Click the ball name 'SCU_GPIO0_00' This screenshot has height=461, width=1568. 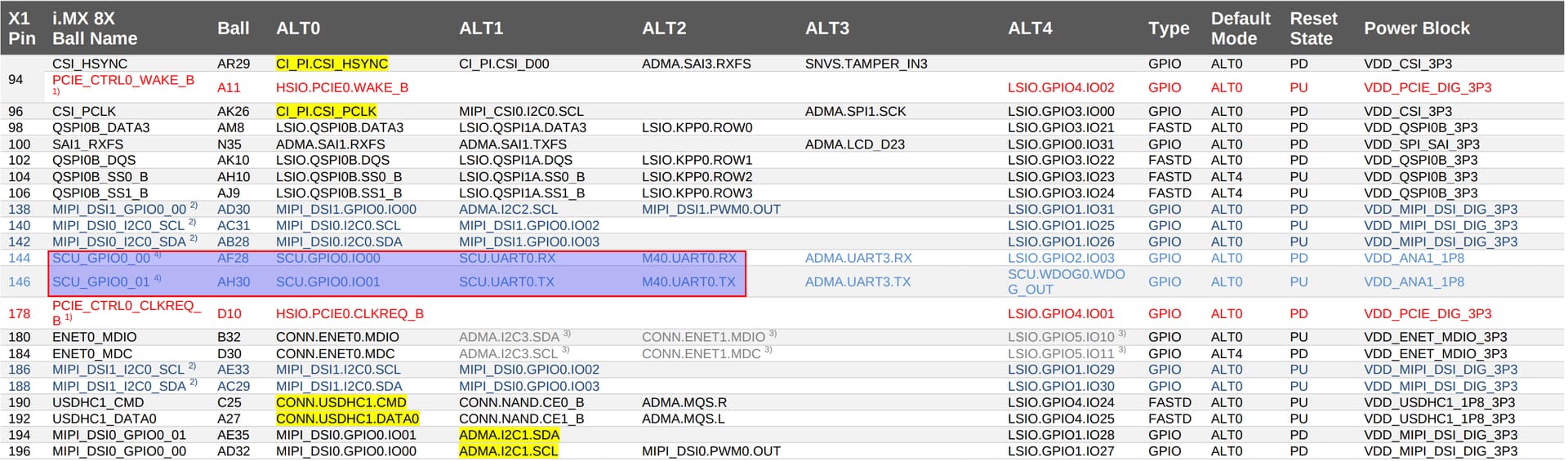(101, 258)
